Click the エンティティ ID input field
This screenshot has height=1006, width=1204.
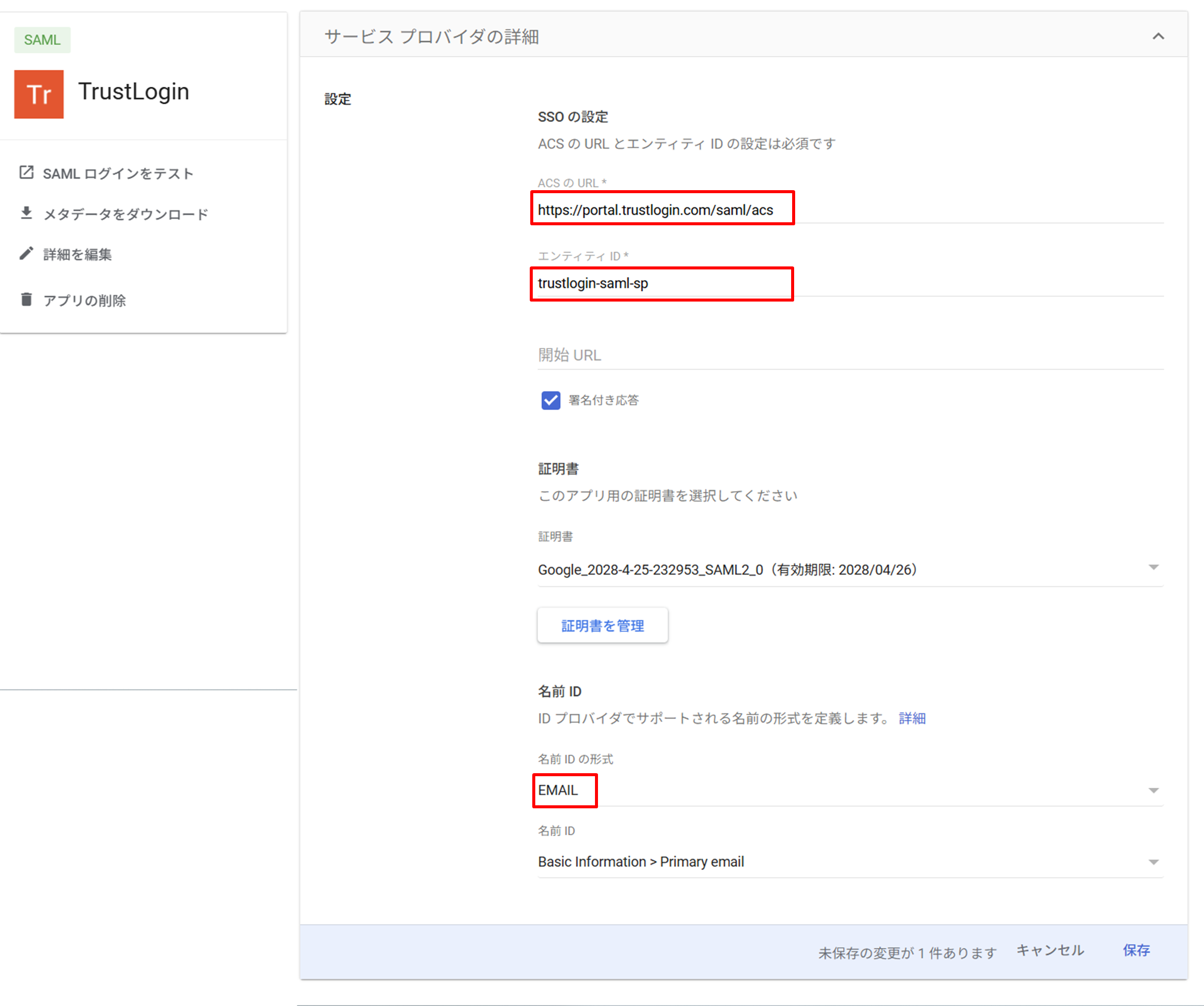point(851,283)
